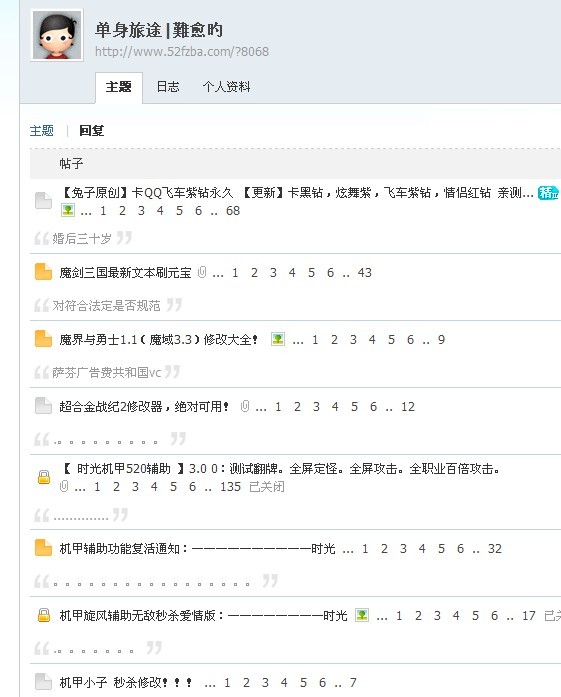Click reply quote 婚后三十岁
Image resolution: width=561 pixels, height=697 pixels.
pyautogui.click(x=82, y=239)
